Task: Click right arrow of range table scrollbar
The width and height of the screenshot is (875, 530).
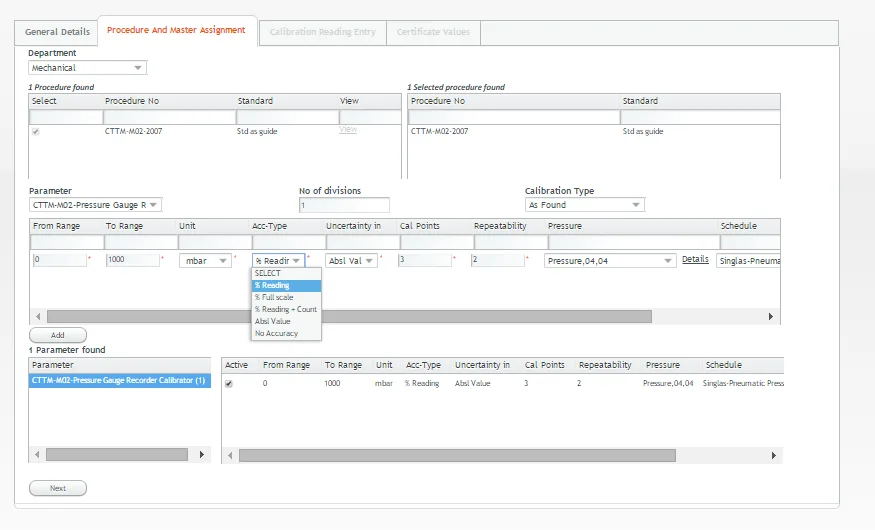Action: pos(771,316)
